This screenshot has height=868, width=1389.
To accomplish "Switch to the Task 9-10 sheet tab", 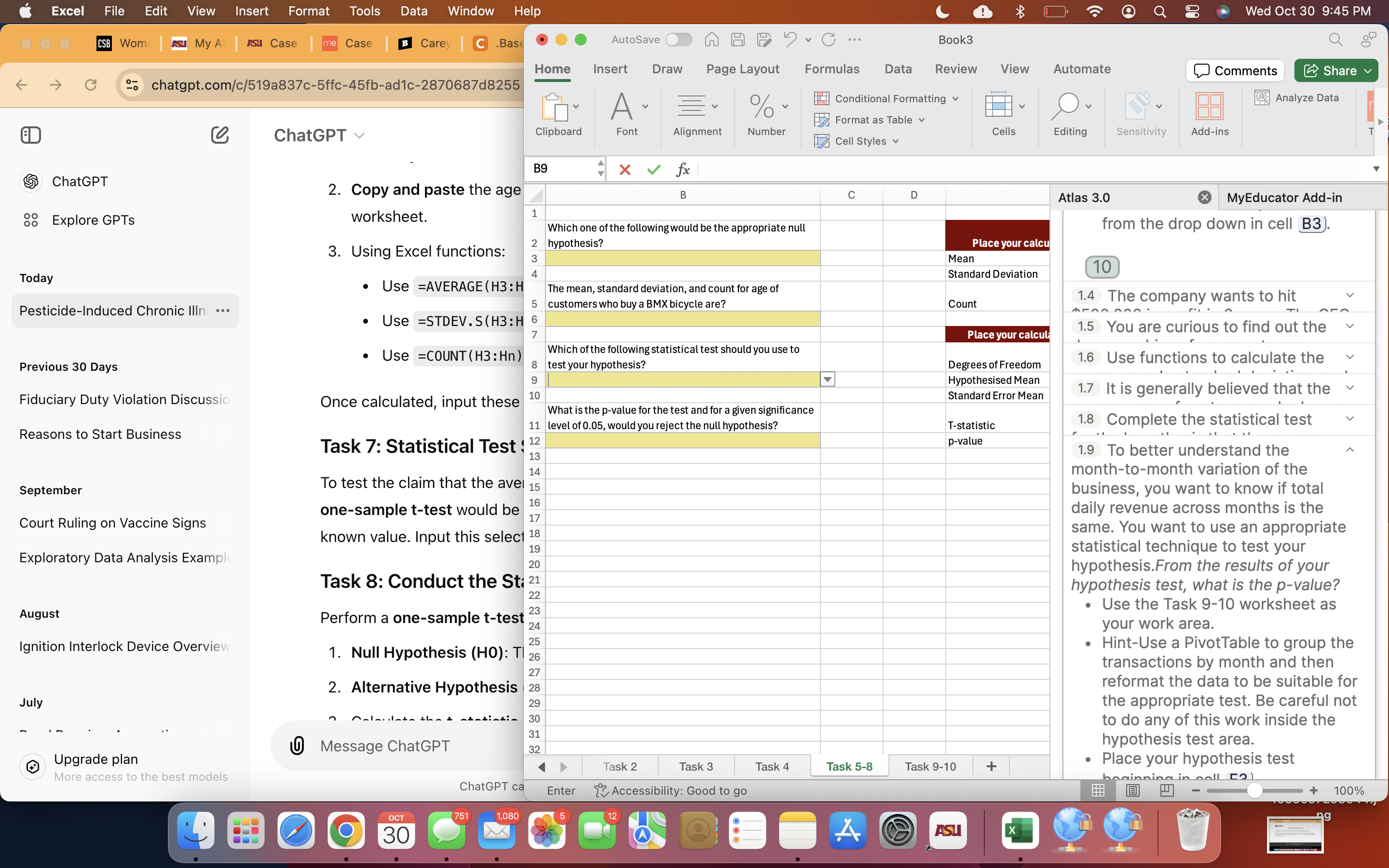I will [x=930, y=766].
